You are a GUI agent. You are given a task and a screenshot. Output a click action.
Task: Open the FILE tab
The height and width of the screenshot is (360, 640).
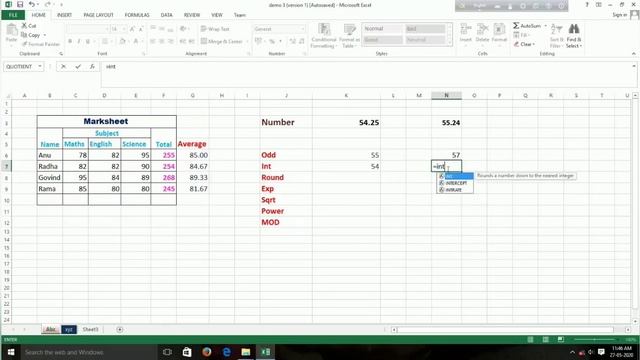coord(13,15)
